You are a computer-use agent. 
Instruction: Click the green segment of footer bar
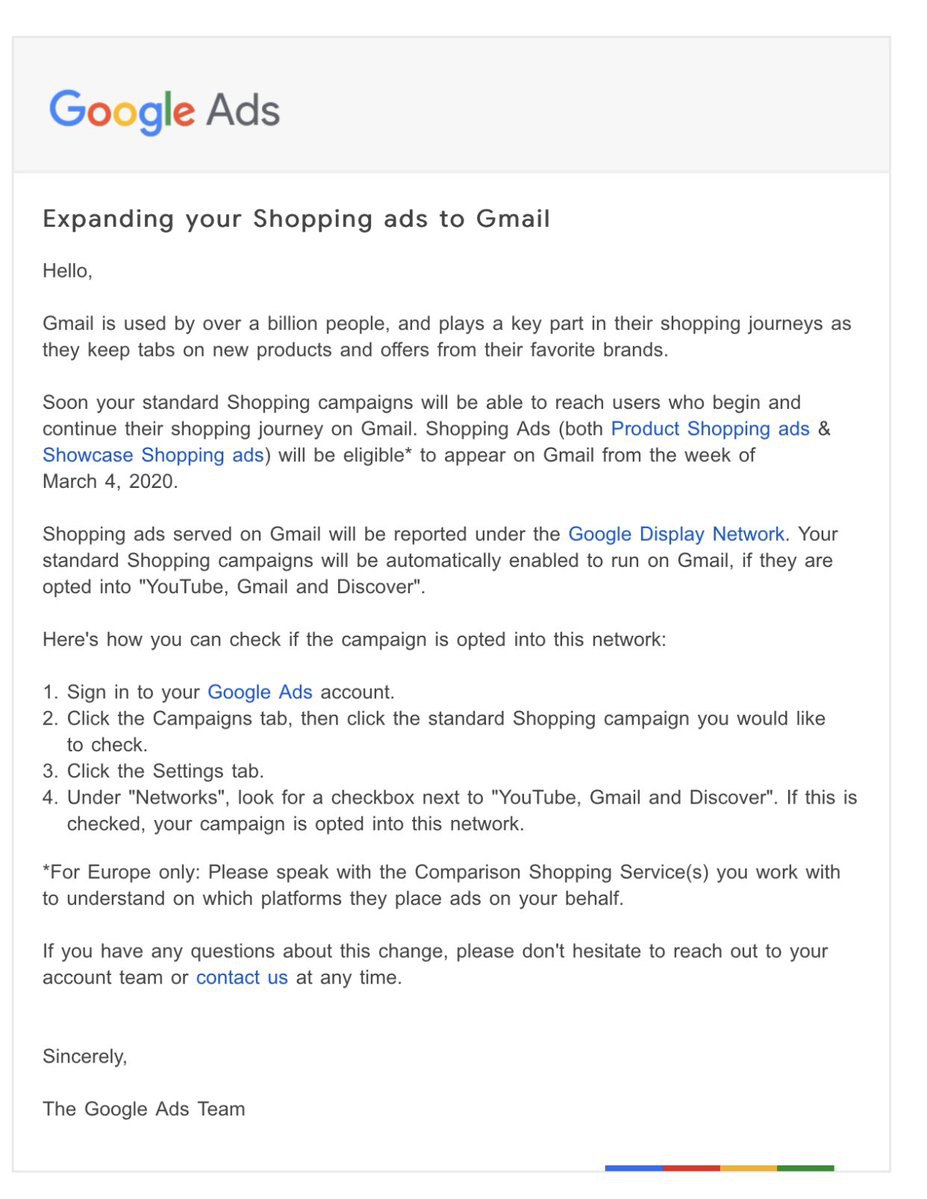point(805,1167)
